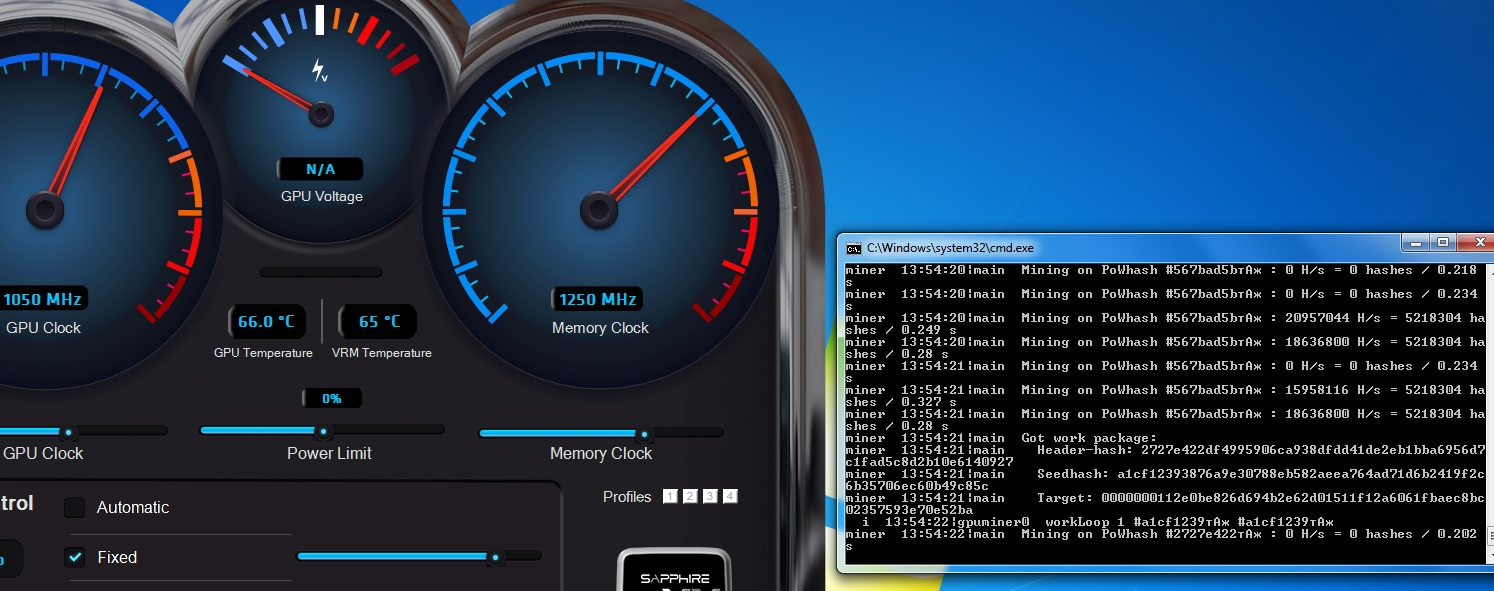Uncheck the Fixed fan checkbox

[x=75, y=557]
